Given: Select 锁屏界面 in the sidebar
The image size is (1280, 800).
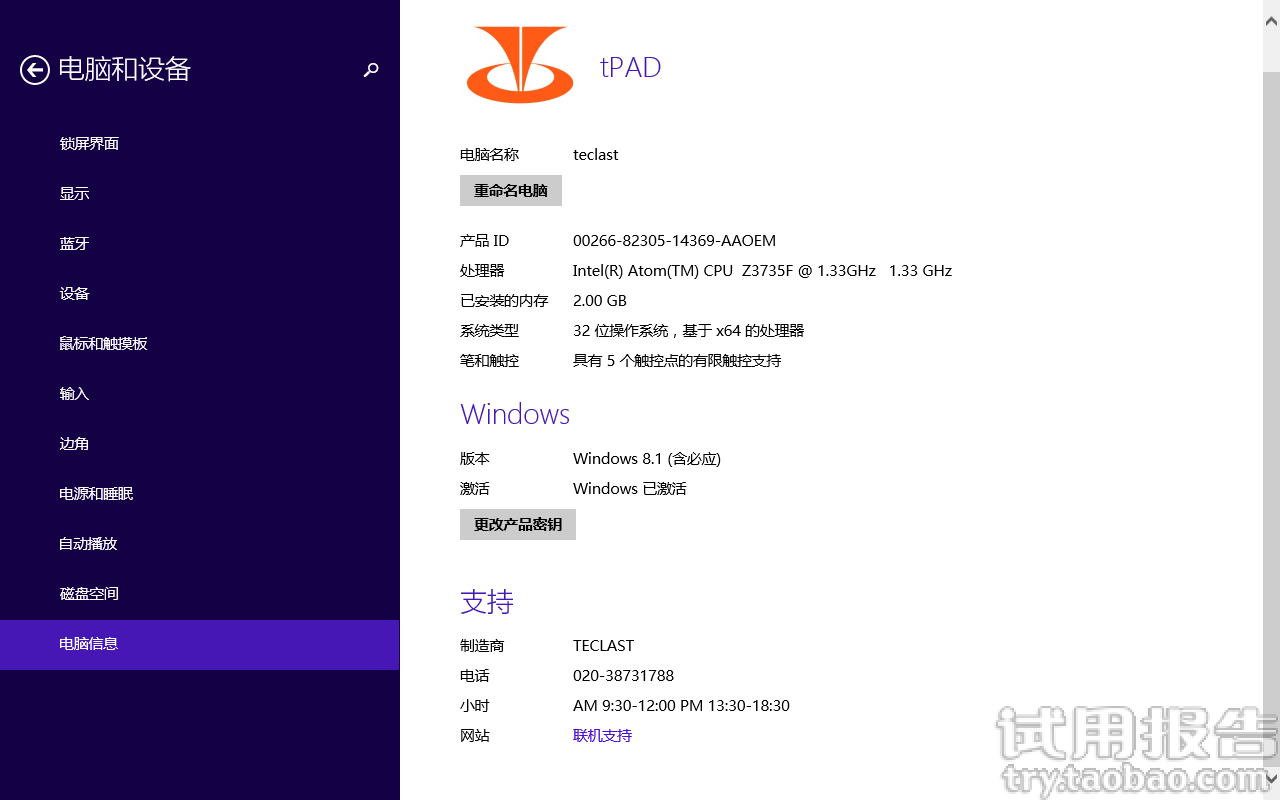Looking at the screenshot, I should coord(89,143).
